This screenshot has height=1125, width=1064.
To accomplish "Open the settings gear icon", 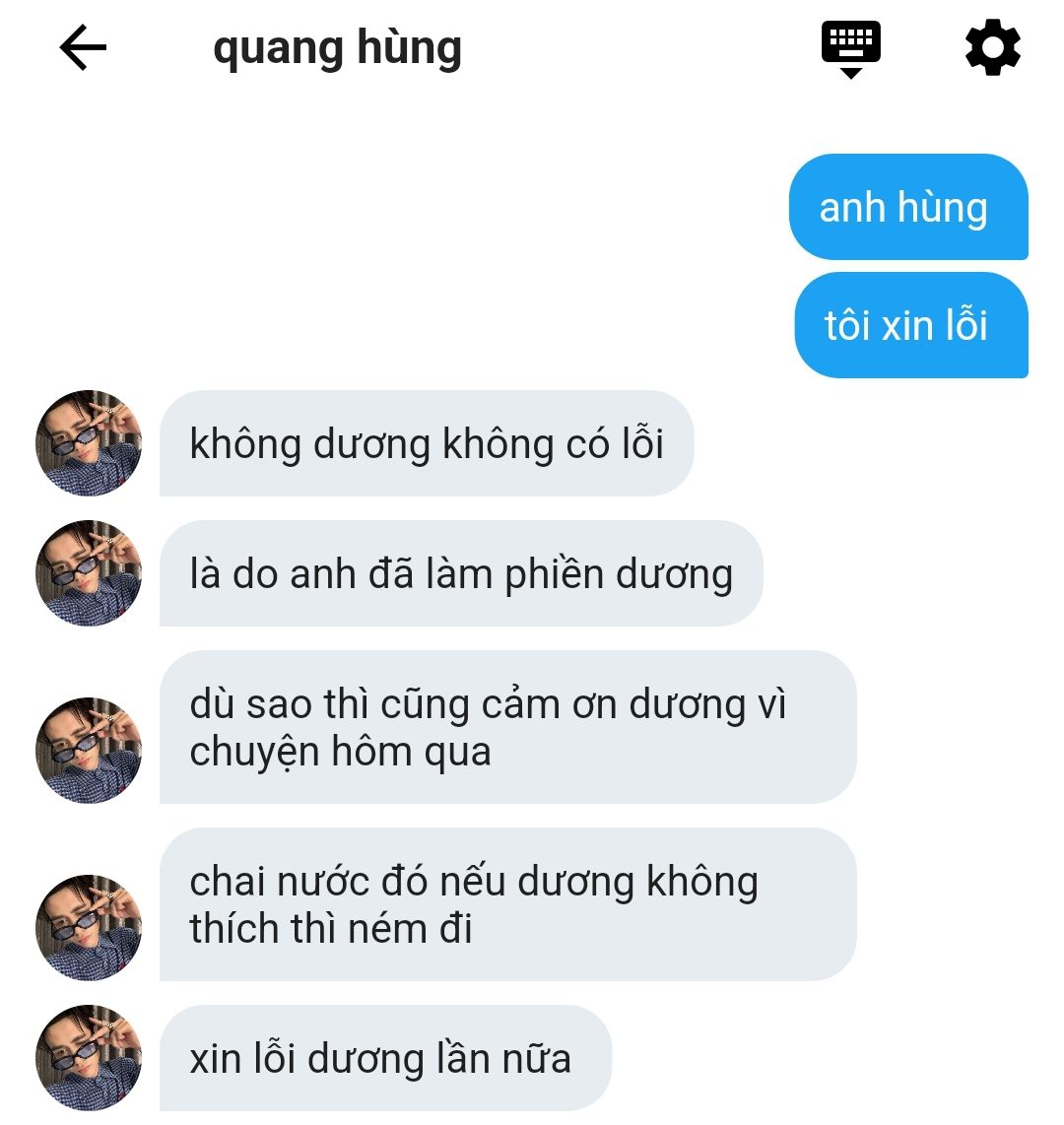I will [x=992, y=47].
